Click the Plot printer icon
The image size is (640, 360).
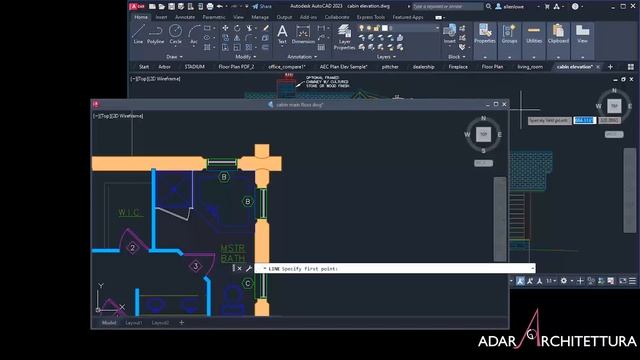(210, 7)
